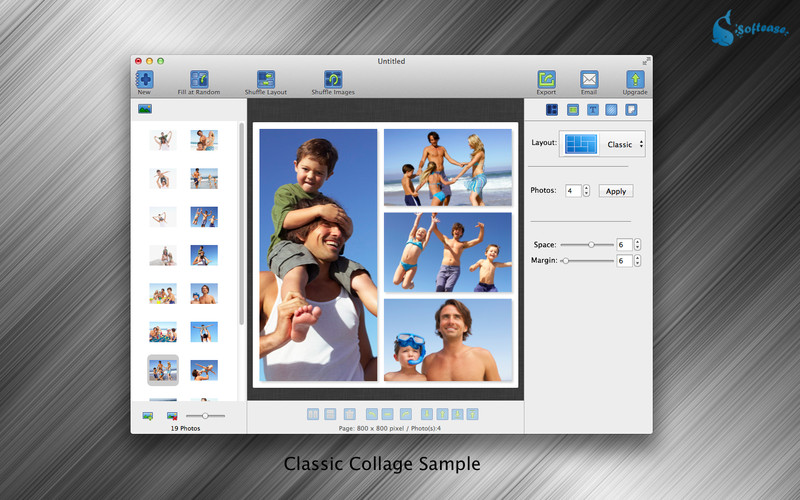Click the remove photo icon with red X
800x500 pixels.
click(x=172, y=416)
